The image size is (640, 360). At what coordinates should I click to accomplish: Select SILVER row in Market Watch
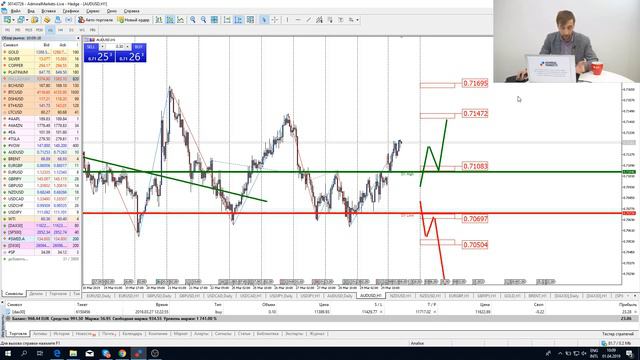pos(41,59)
